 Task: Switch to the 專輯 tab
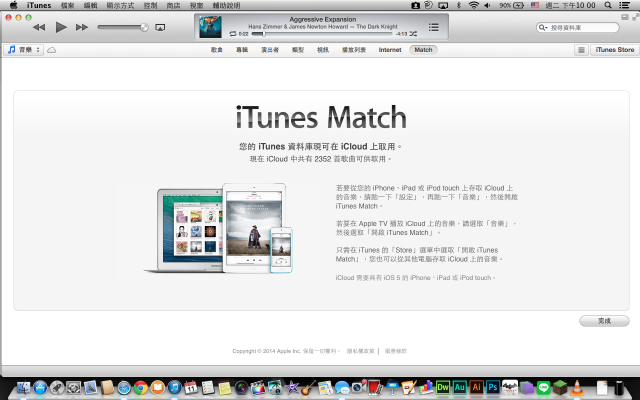point(242,50)
